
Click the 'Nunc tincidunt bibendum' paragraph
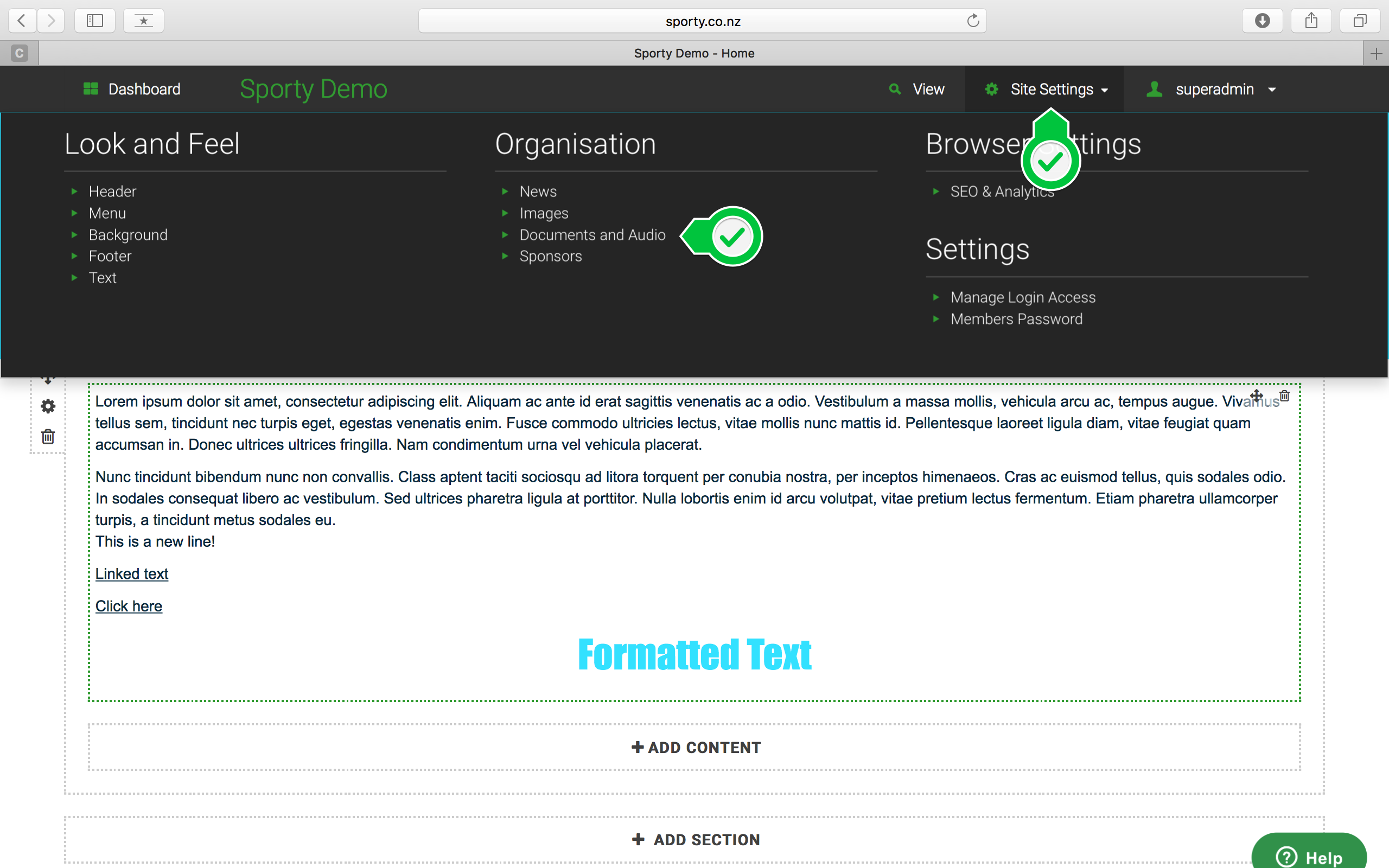click(x=691, y=499)
